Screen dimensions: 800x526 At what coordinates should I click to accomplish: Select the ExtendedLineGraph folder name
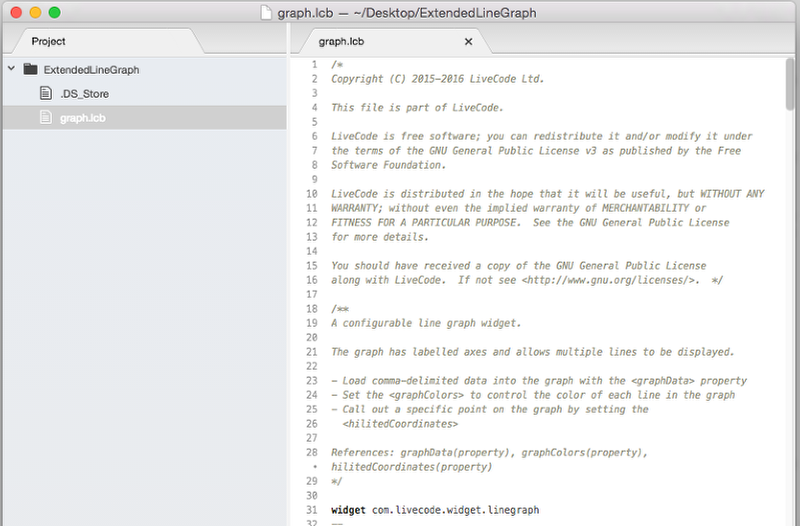tap(91, 70)
